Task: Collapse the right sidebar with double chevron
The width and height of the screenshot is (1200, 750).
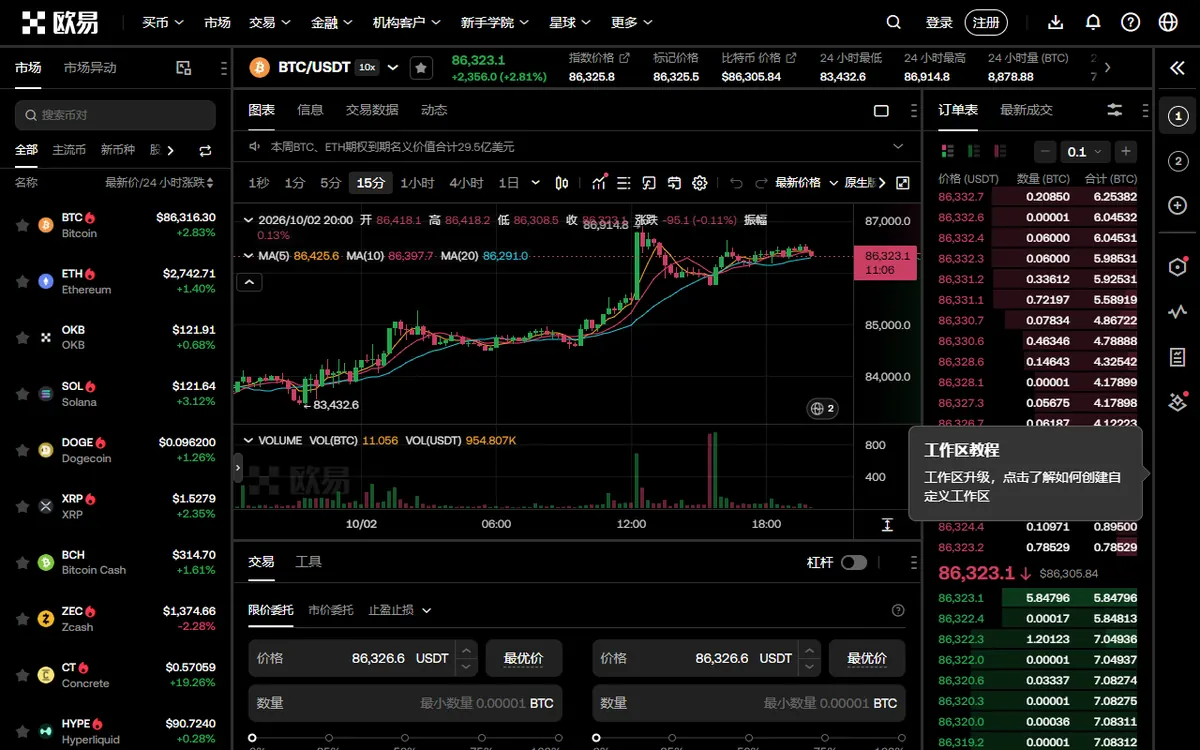Action: pos(1177,68)
